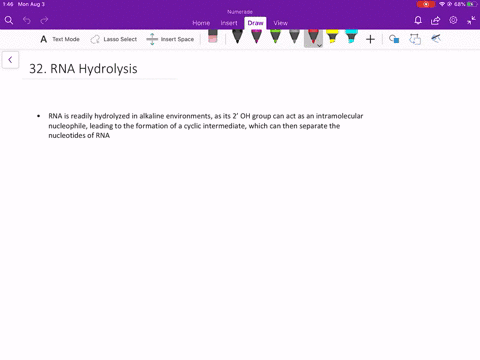Select the active red pen

[x=313, y=37]
